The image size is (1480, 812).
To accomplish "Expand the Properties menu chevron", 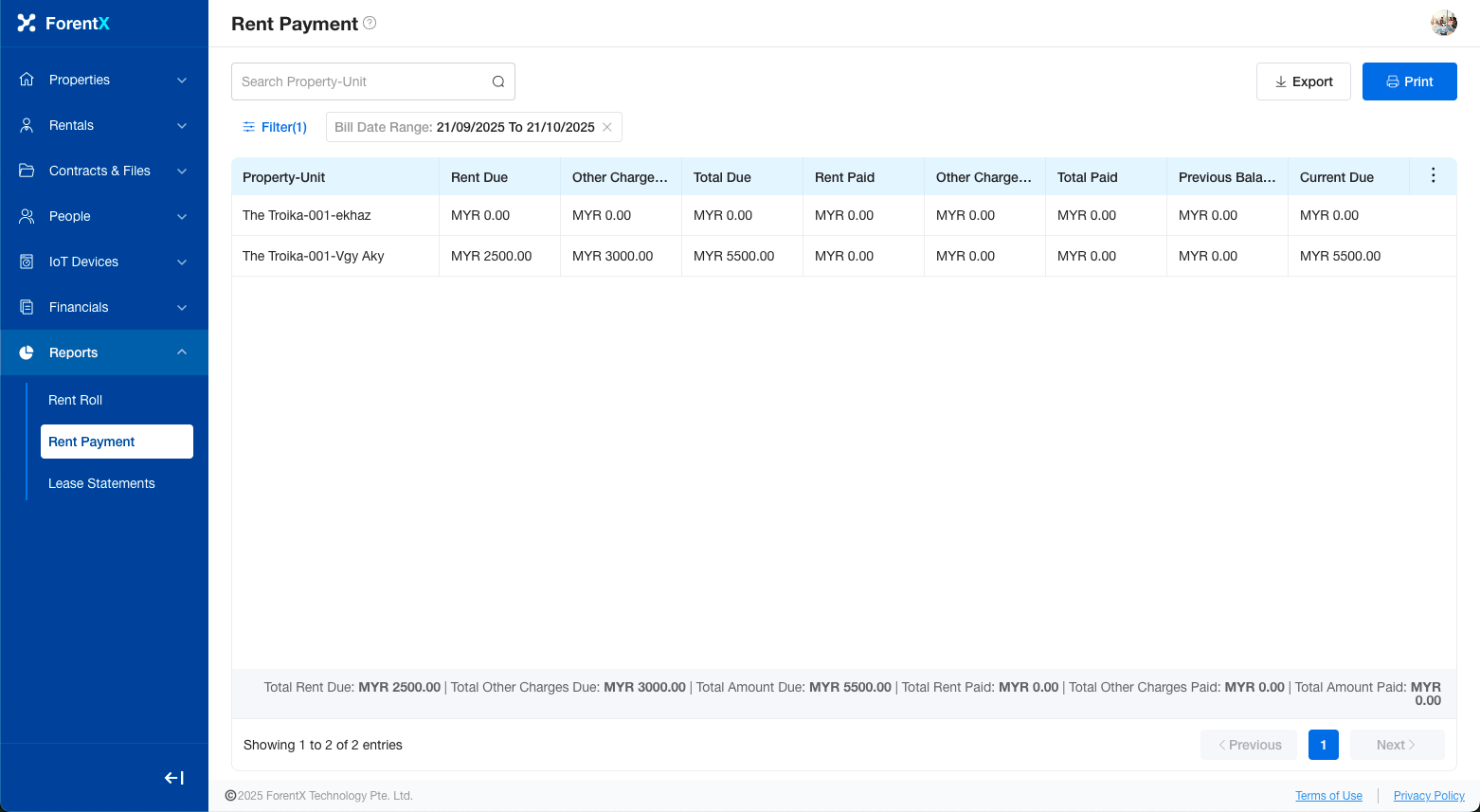I will [182, 81].
